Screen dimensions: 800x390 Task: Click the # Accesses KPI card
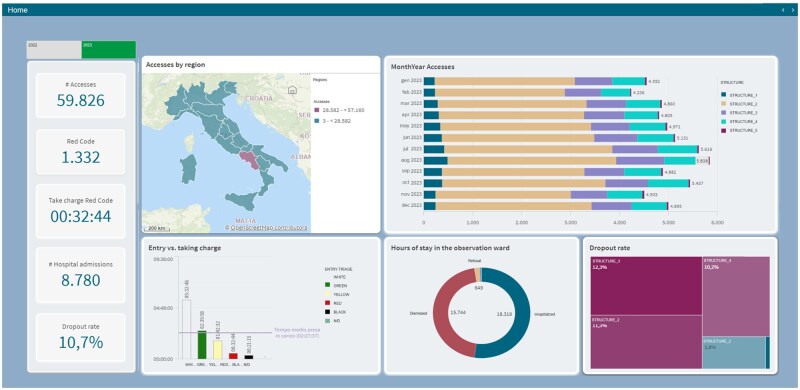point(81,95)
